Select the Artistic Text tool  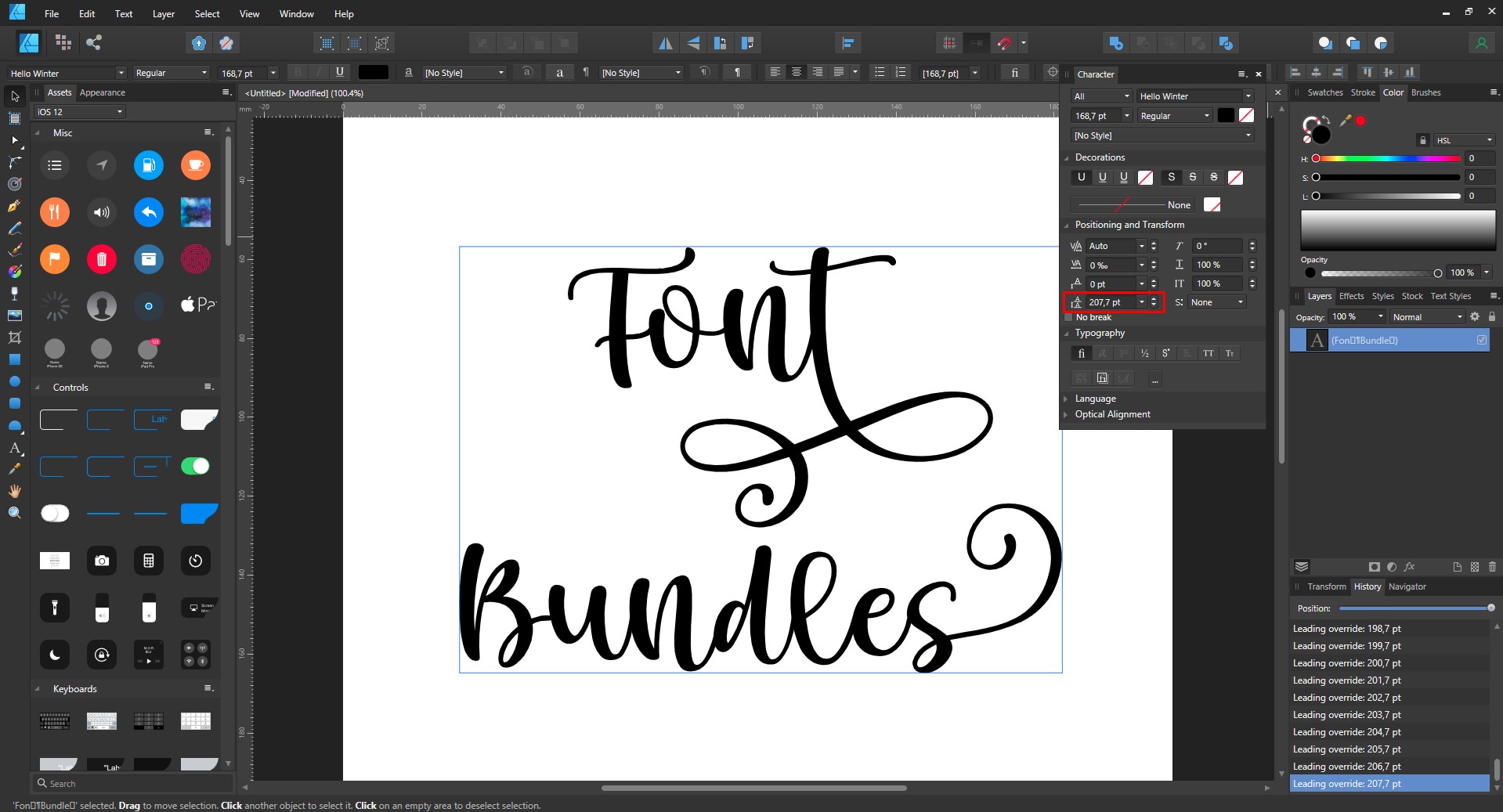click(x=15, y=448)
